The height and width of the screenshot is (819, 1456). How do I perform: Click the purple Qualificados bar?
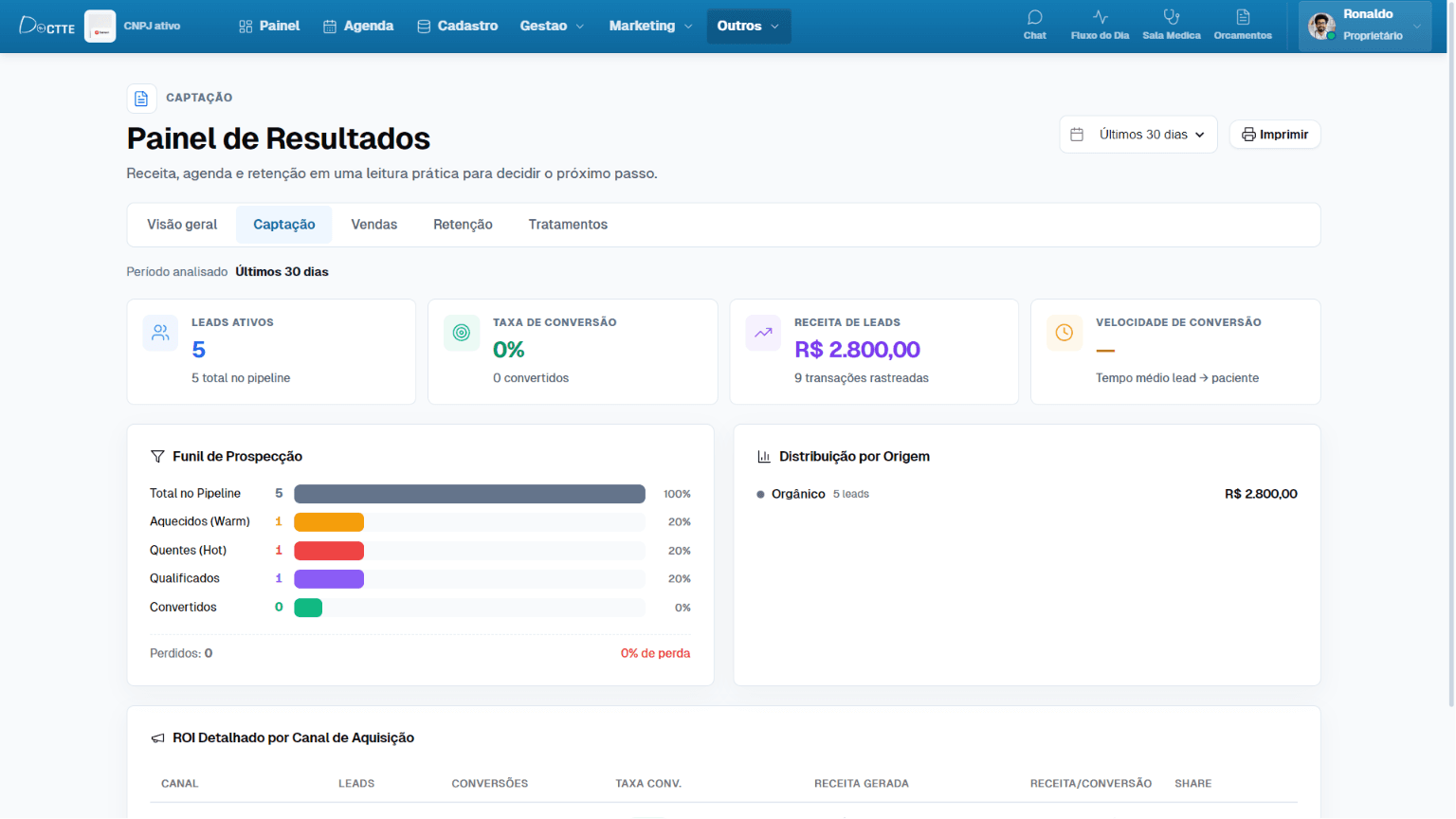click(x=329, y=579)
